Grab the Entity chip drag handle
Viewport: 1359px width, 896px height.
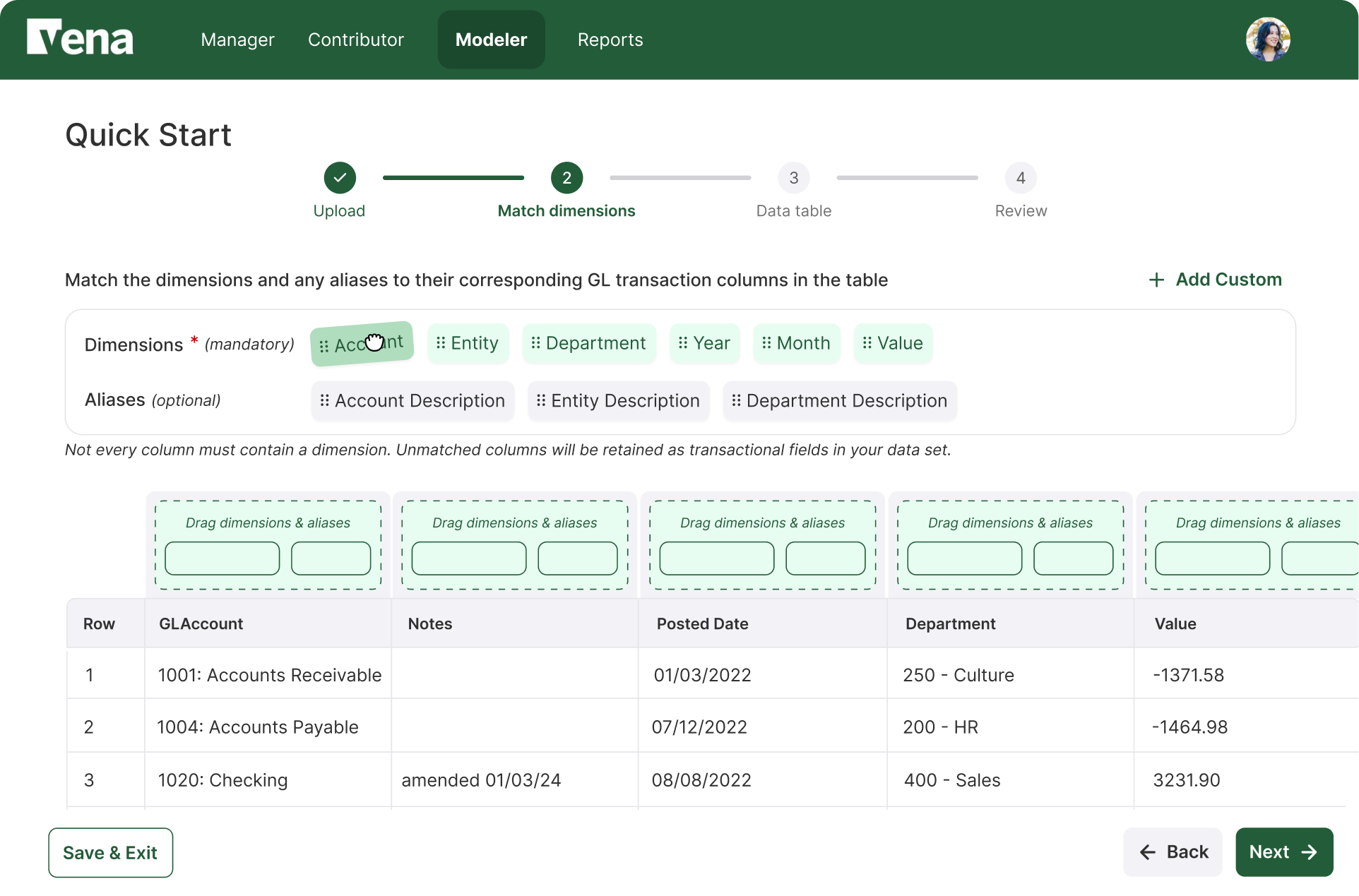(x=441, y=343)
